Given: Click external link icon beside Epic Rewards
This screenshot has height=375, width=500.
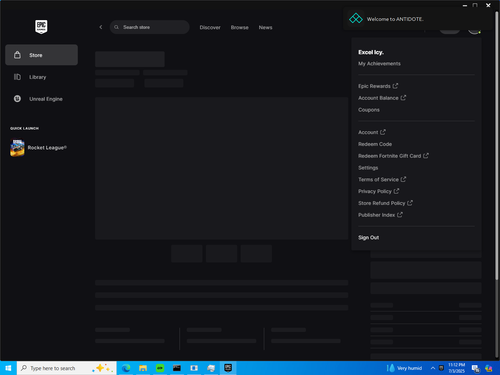Looking at the screenshot, I should [x=395, y=86].
